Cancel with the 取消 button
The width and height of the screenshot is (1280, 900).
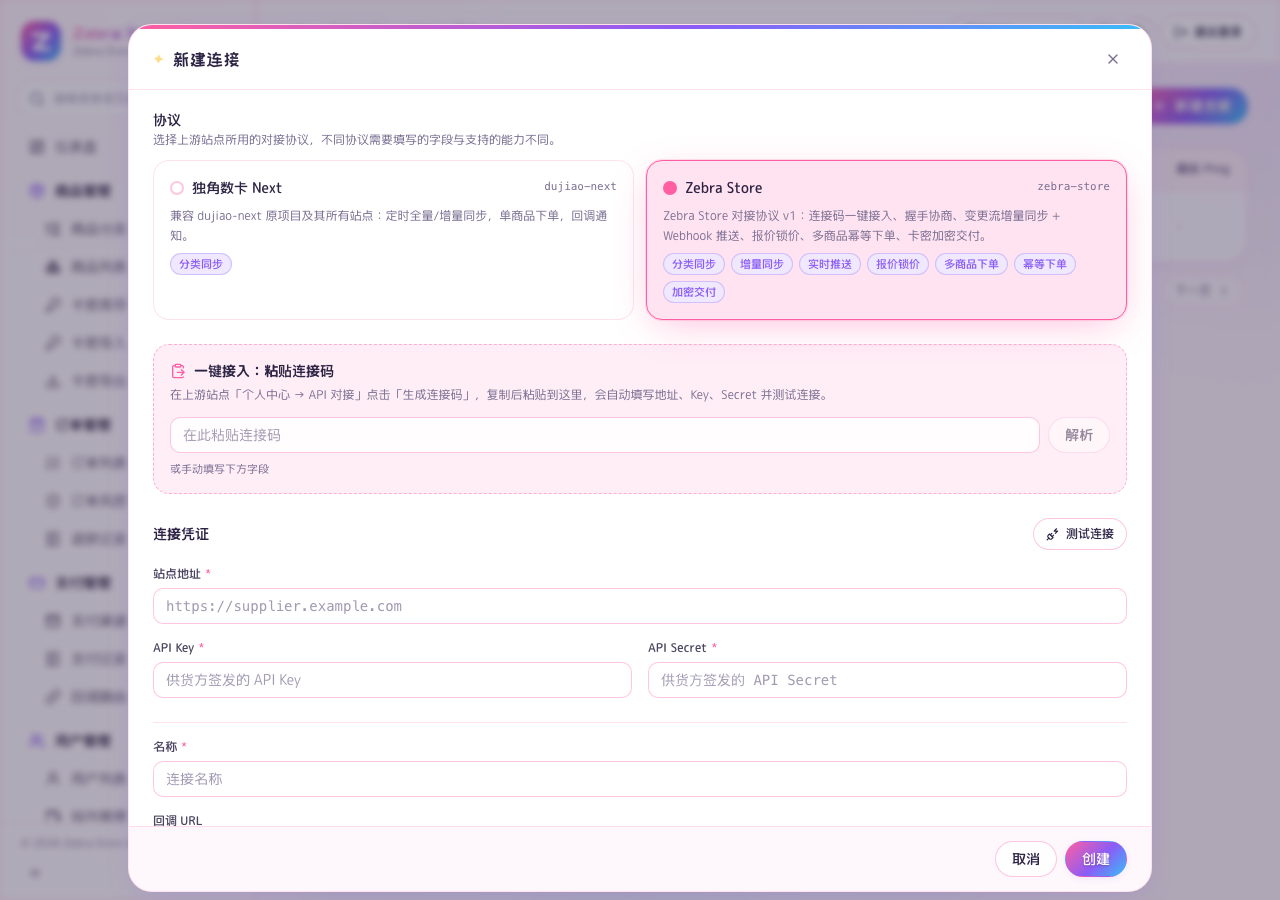click(x=1026, y=859)
